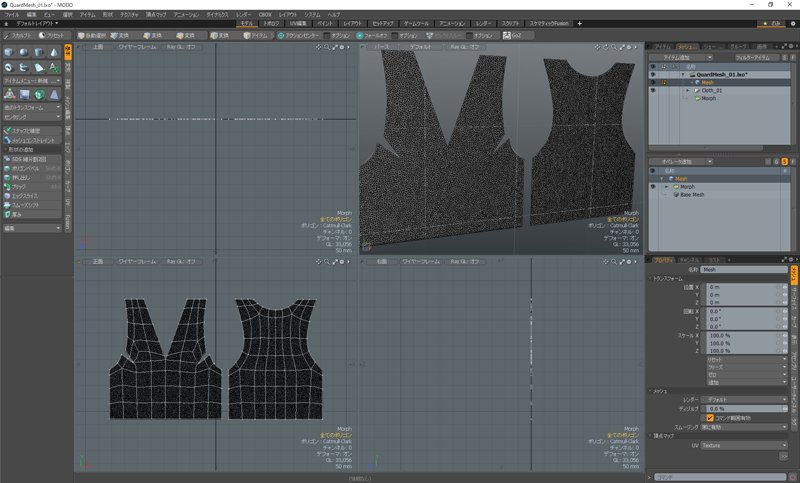Toggle Action Center options checkbox

[x=327, y=36]
